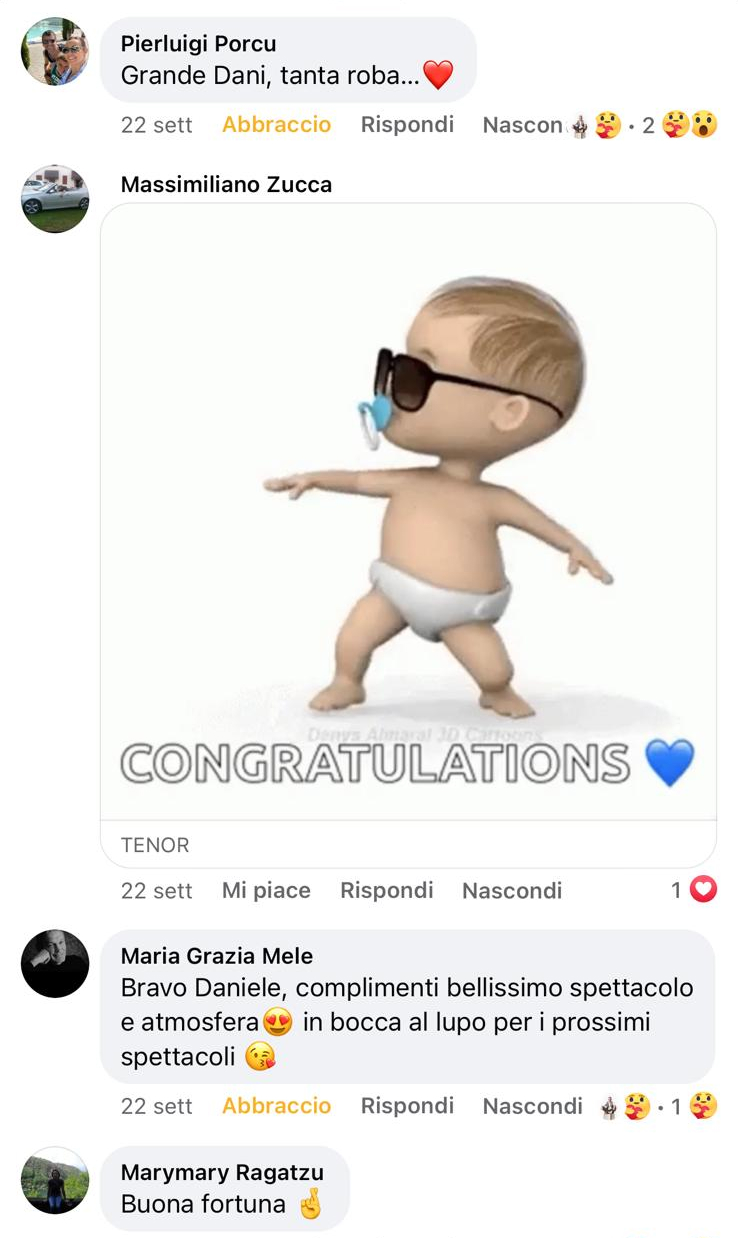Open Marymary Ragatzu's profile picture

[55, 1180]
